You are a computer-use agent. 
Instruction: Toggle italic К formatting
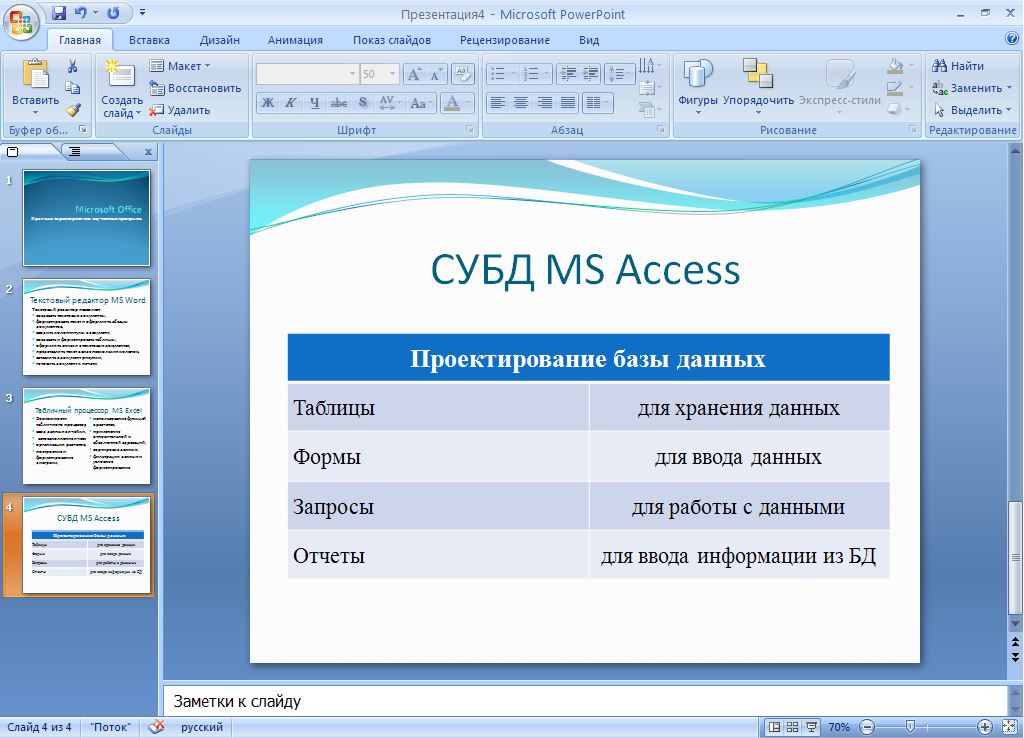291,103
